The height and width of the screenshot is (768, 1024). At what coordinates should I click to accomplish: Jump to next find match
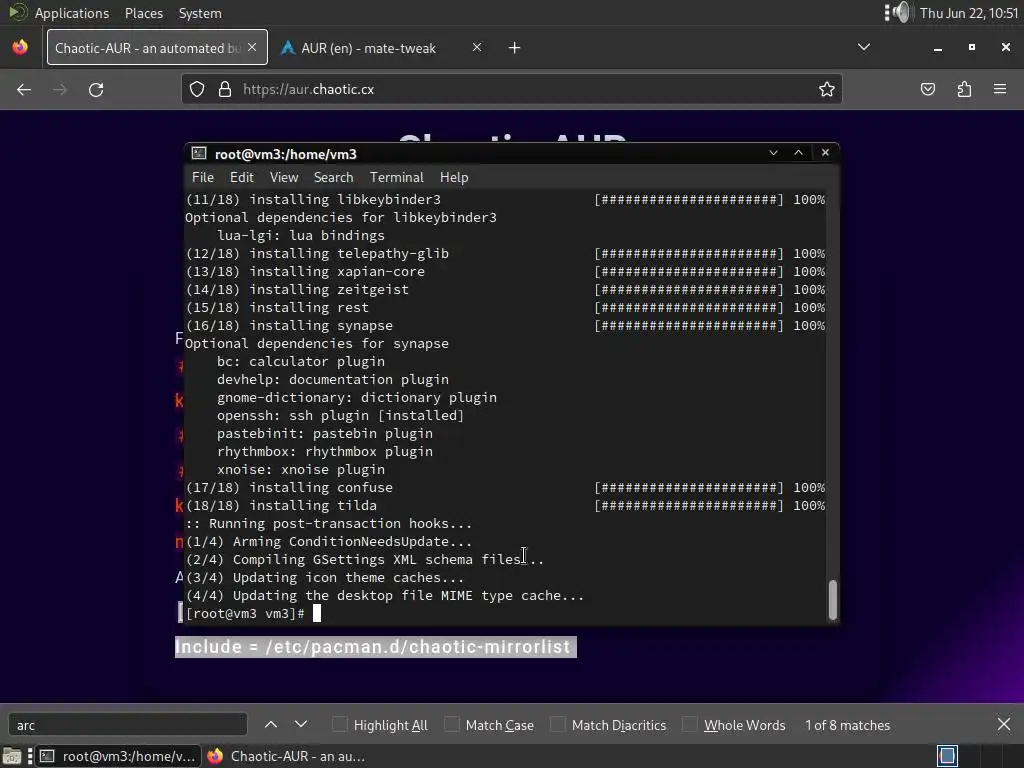[x=301, y=724]
